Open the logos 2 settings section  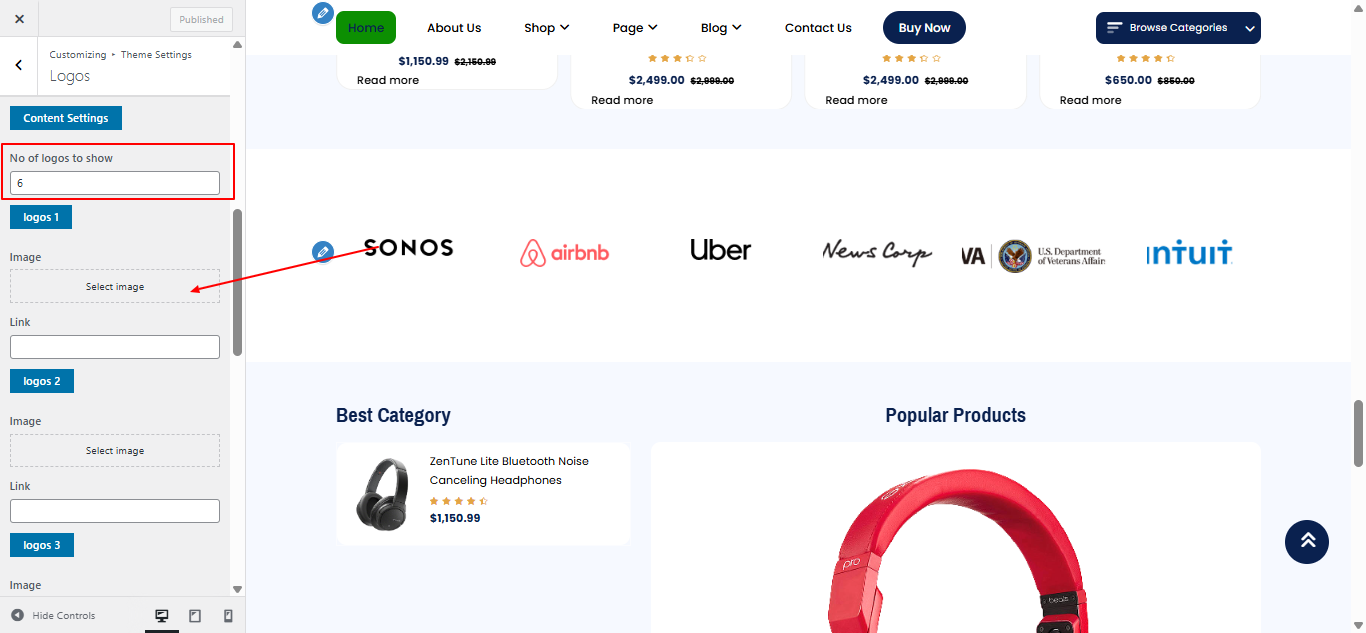click(x=41, y=380)
